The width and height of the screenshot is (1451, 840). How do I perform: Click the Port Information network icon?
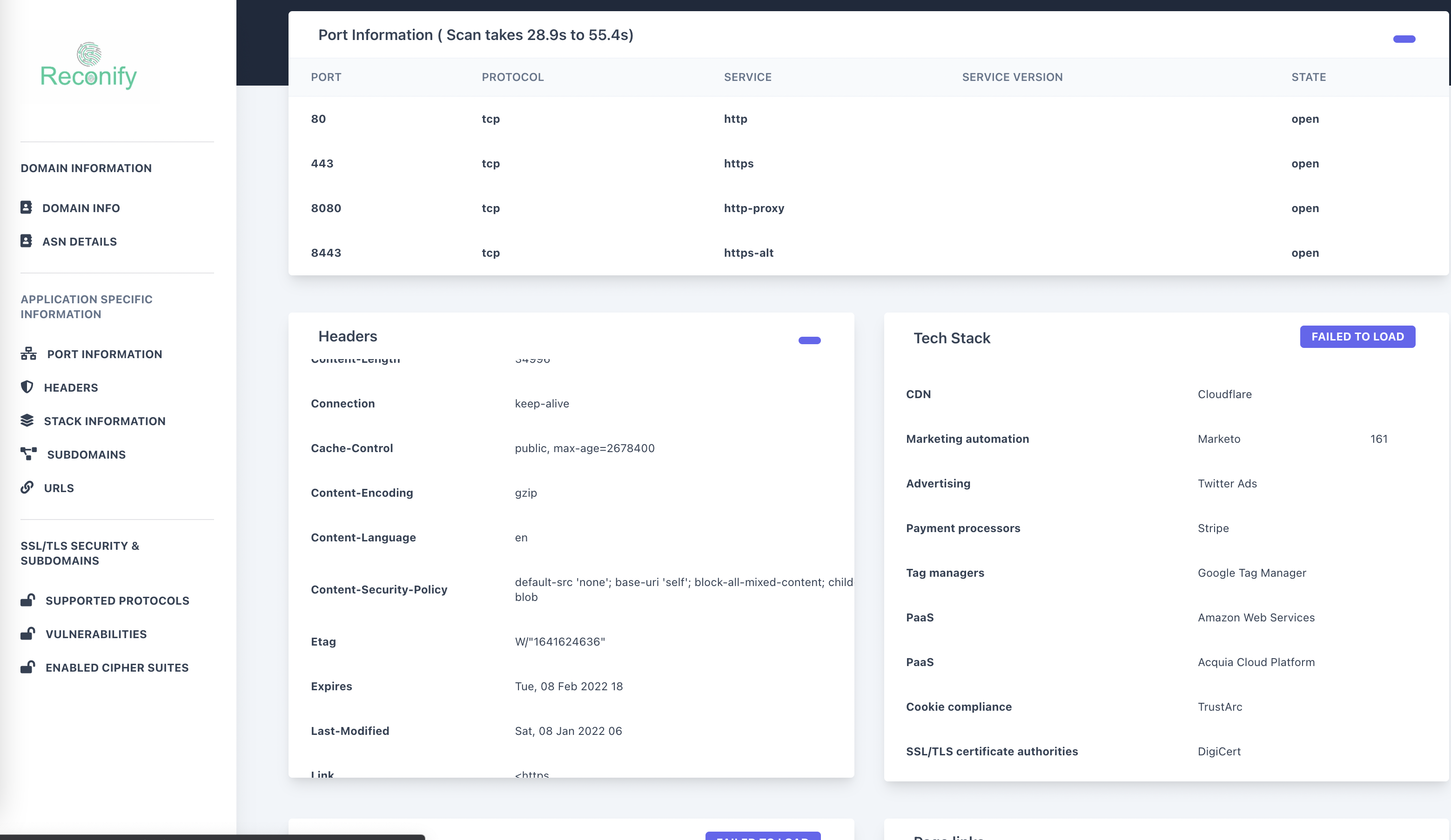click(x=29, y=353)
